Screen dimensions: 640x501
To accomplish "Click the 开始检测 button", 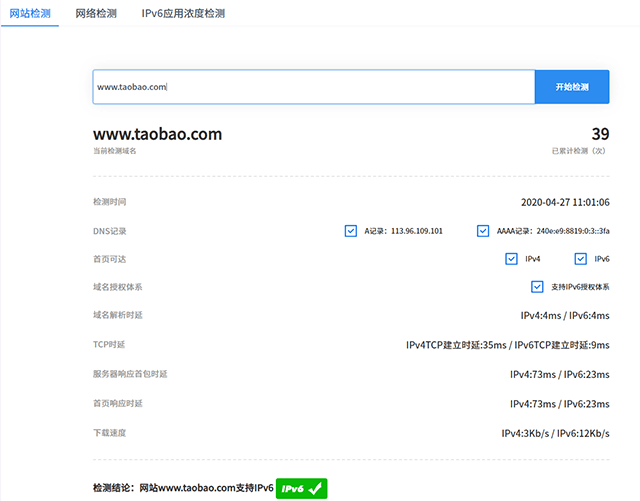I will coord(572,87).
